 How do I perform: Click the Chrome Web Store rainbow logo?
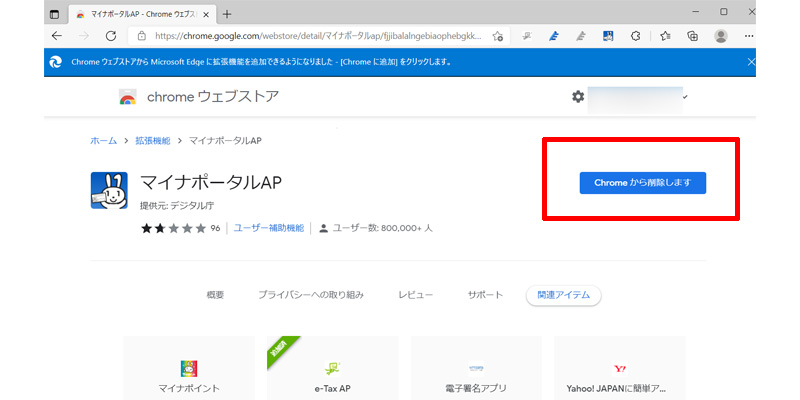128,97
